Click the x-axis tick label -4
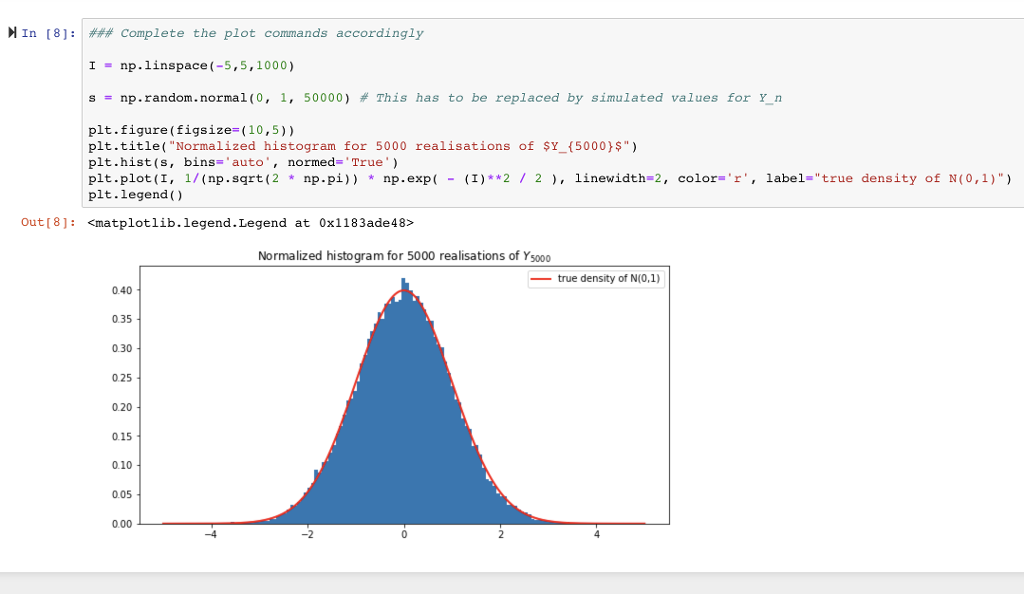This screenshot has width=1024, height=594. pyautogui.click(x=212, y=534)
